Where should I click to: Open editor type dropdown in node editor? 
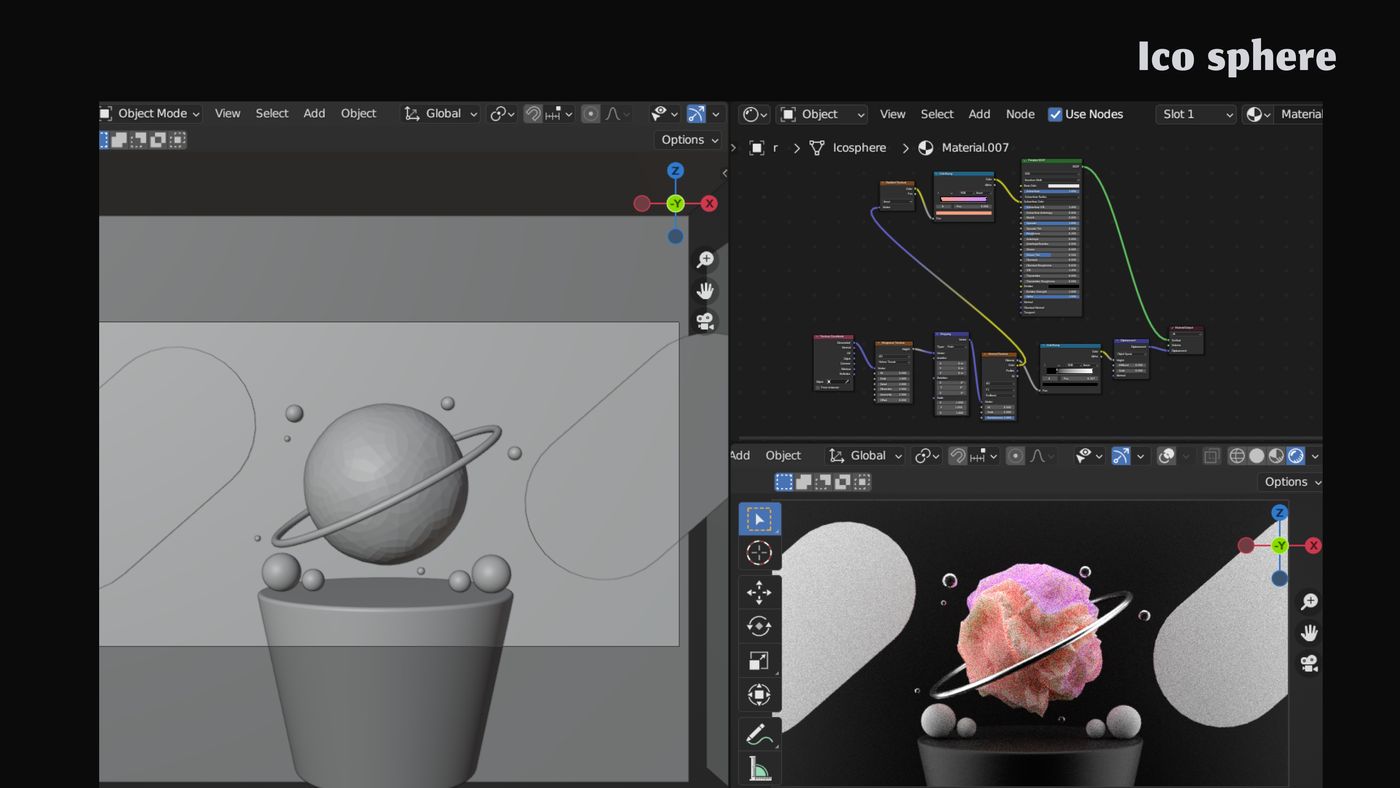755,114
